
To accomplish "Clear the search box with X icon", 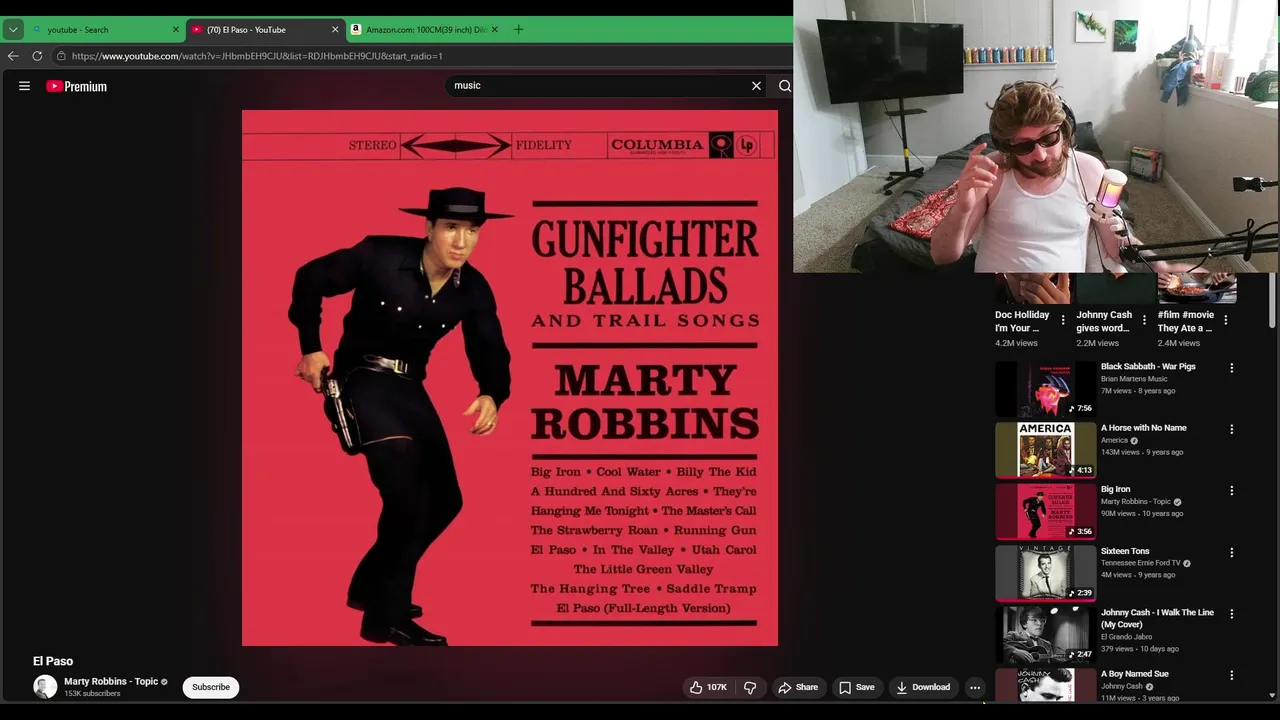I will coord(756,86).
